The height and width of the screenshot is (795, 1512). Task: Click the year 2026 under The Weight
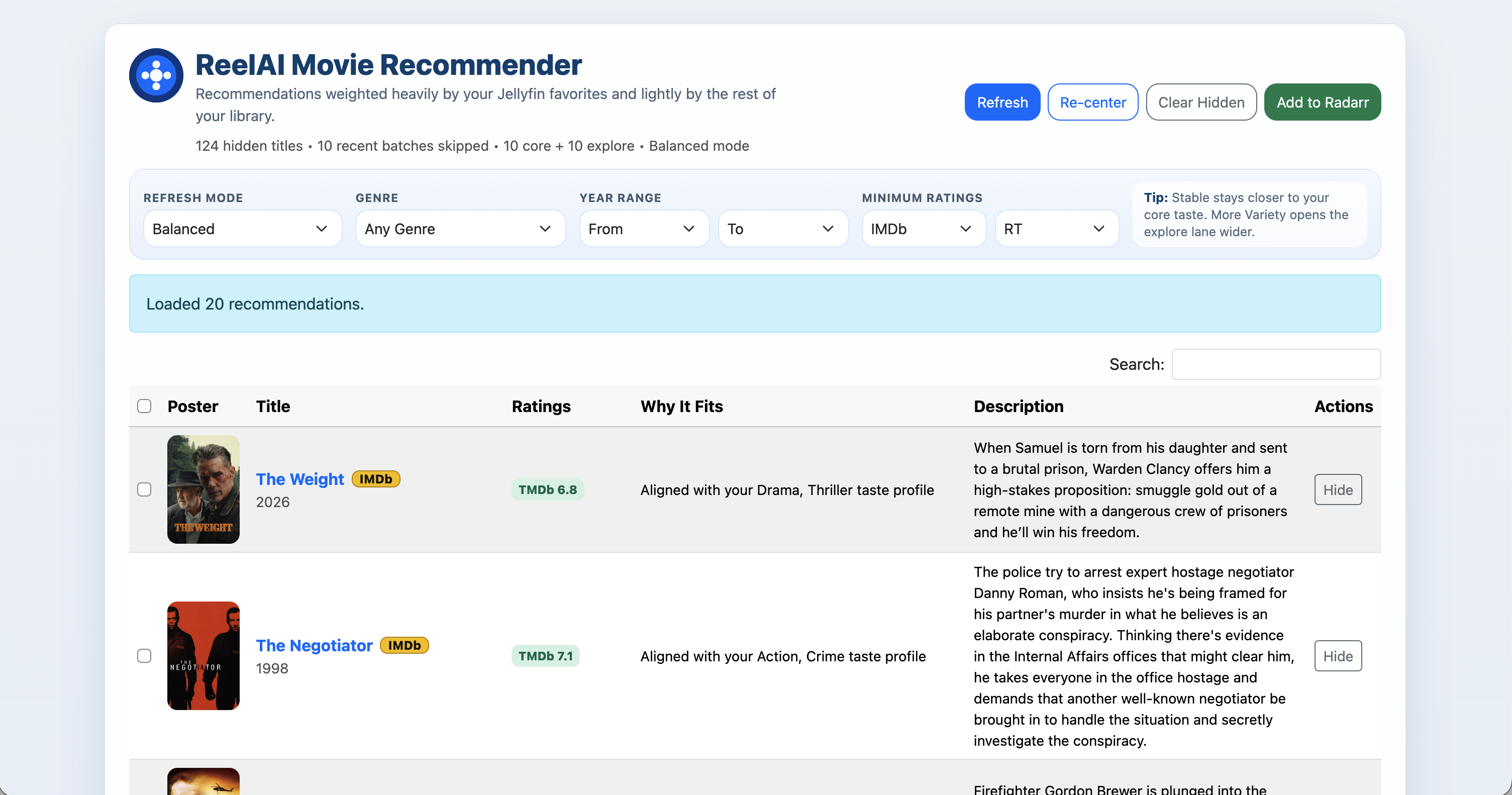(x=273, y=502)
